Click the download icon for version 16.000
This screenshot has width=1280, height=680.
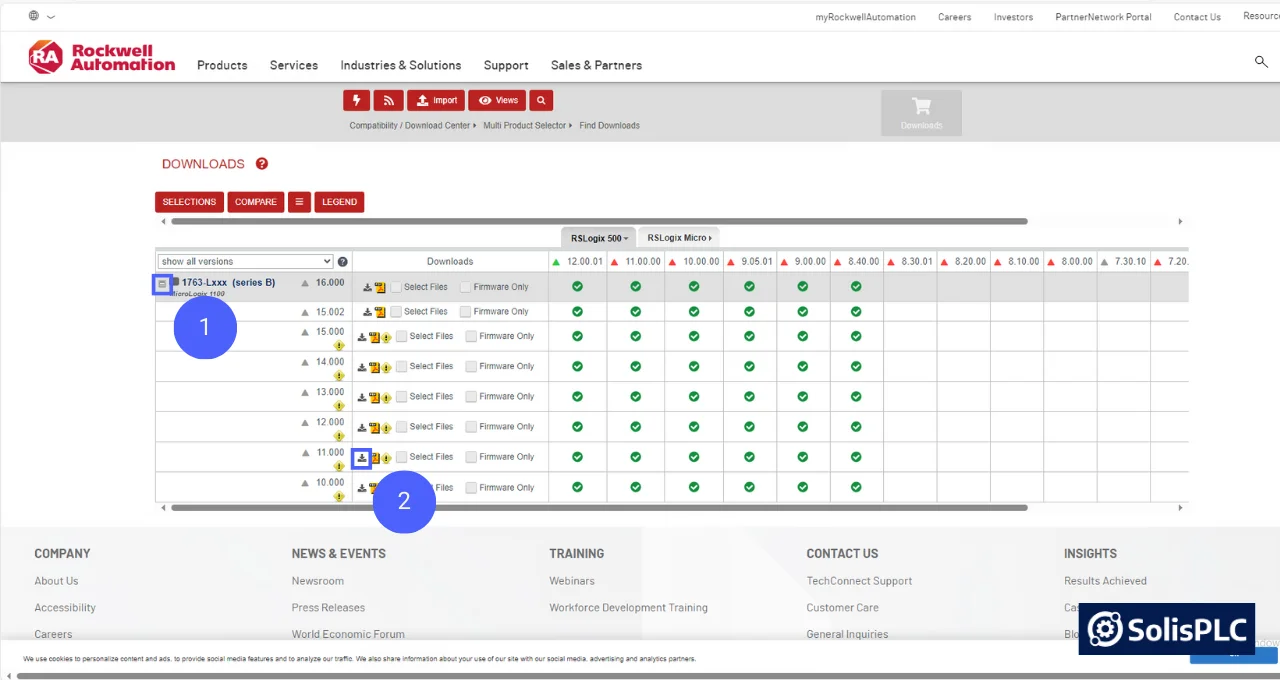(x=365, y=287)
